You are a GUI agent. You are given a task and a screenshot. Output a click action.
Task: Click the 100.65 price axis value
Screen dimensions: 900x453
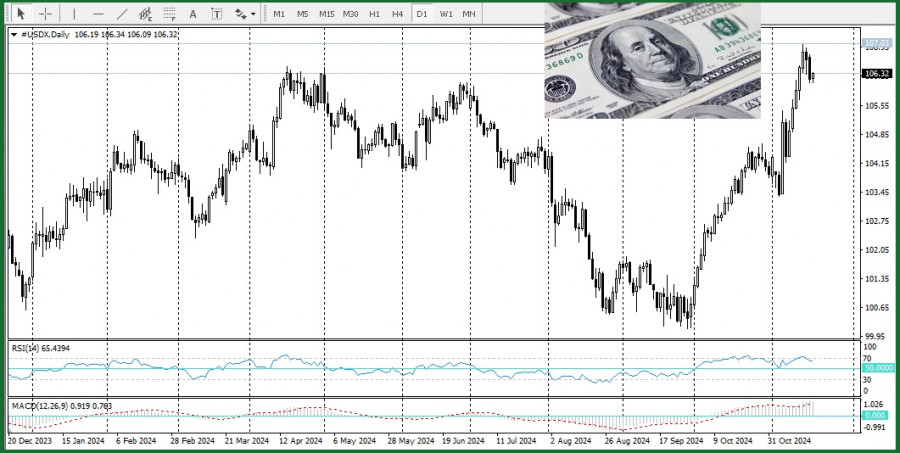coord(877,308)
